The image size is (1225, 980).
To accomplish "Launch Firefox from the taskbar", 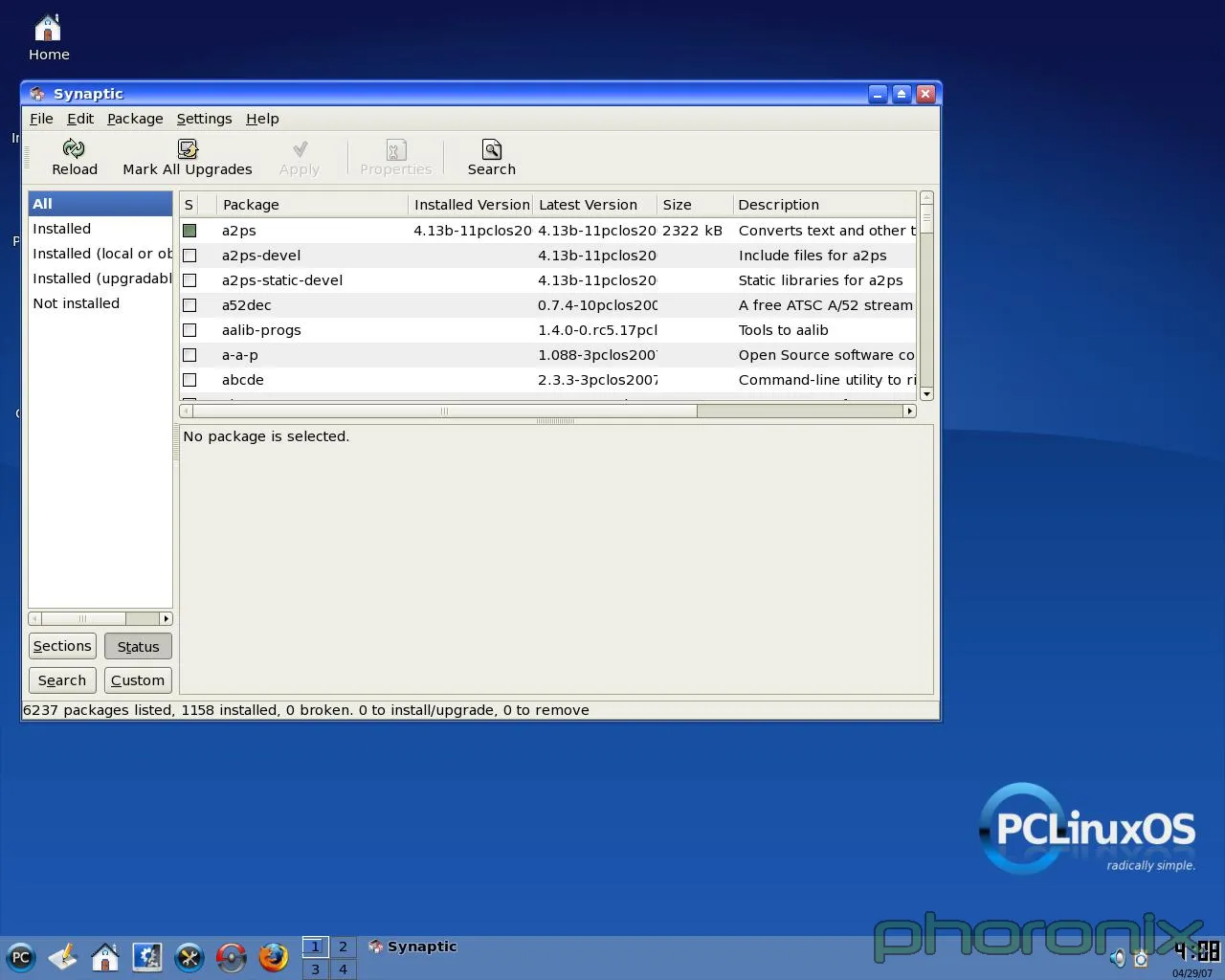I will pos(273,957).
